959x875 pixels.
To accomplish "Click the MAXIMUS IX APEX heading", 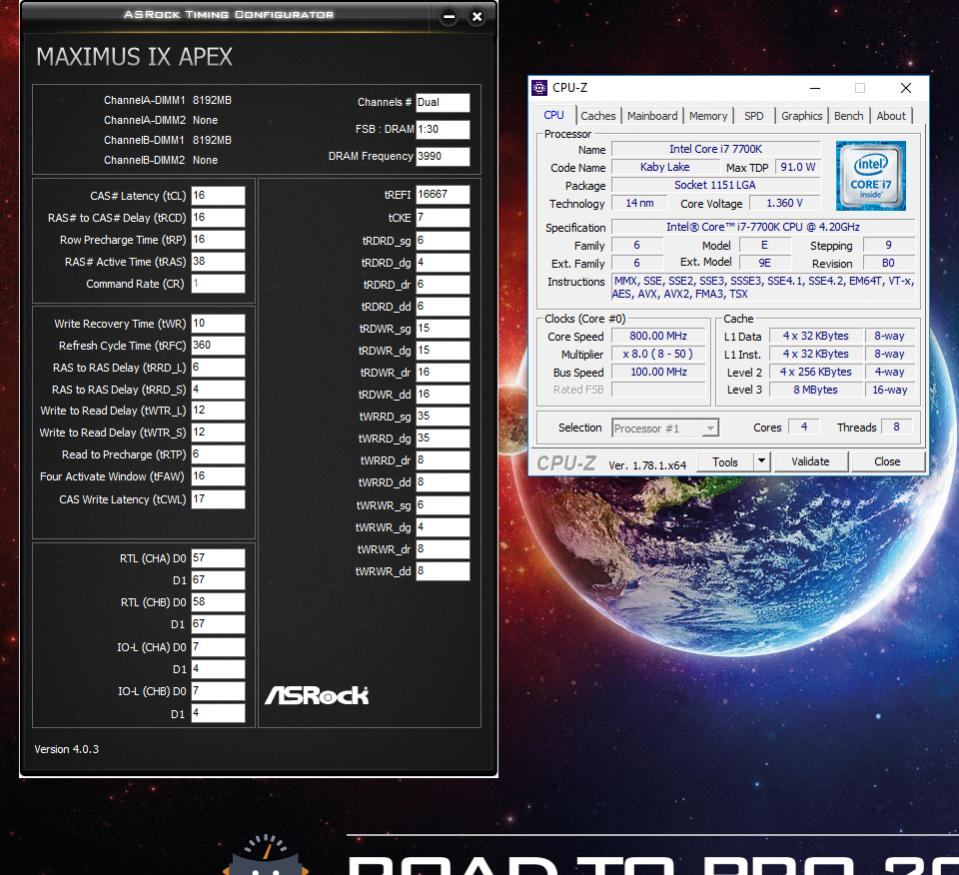I will point(135,57).
